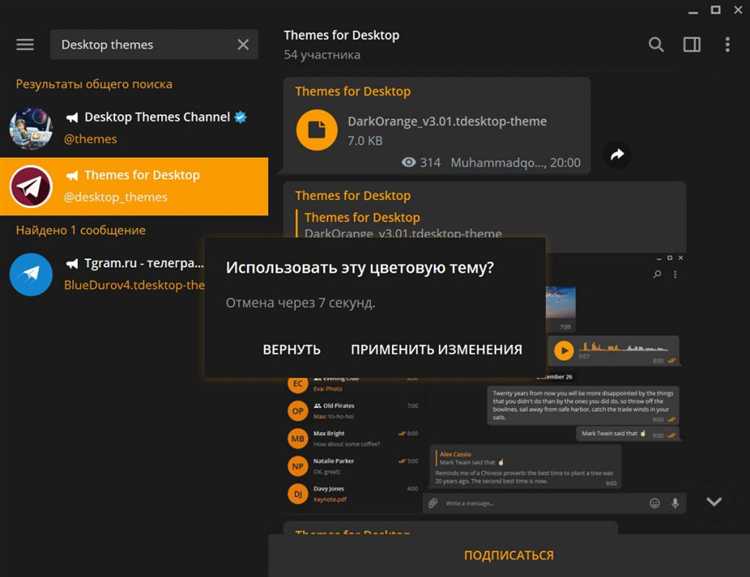750x577 pixels.
Task: Click the OP Old Pirates avatar in preview
Action: pos(298,411)
